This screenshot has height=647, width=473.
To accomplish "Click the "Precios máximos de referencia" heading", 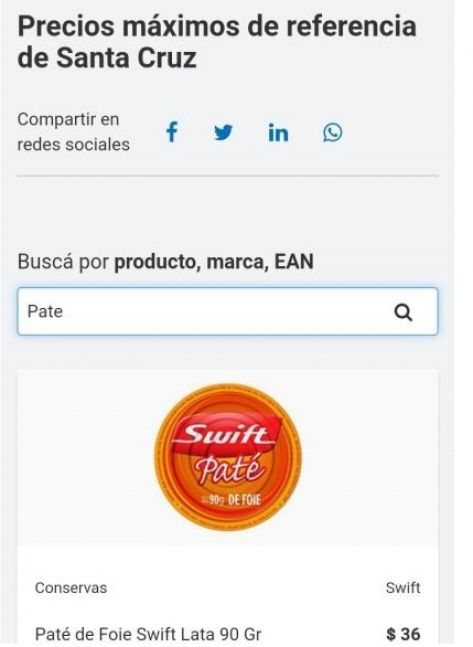I will pos(217,26).
